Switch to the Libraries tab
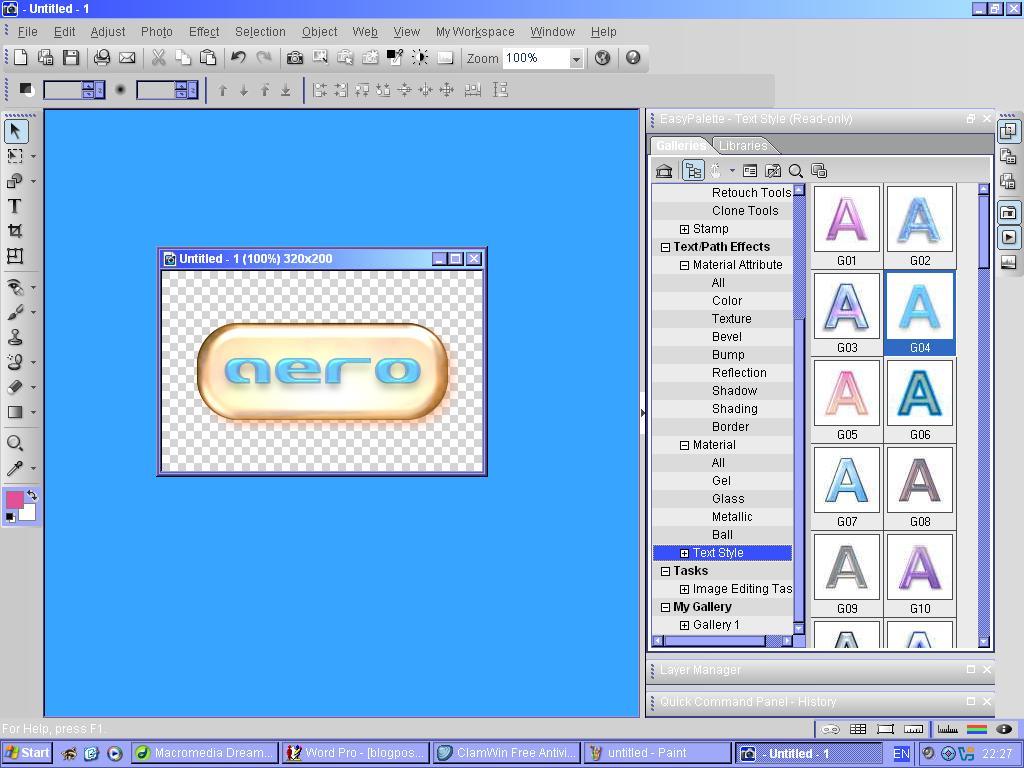 click(743, 146)
